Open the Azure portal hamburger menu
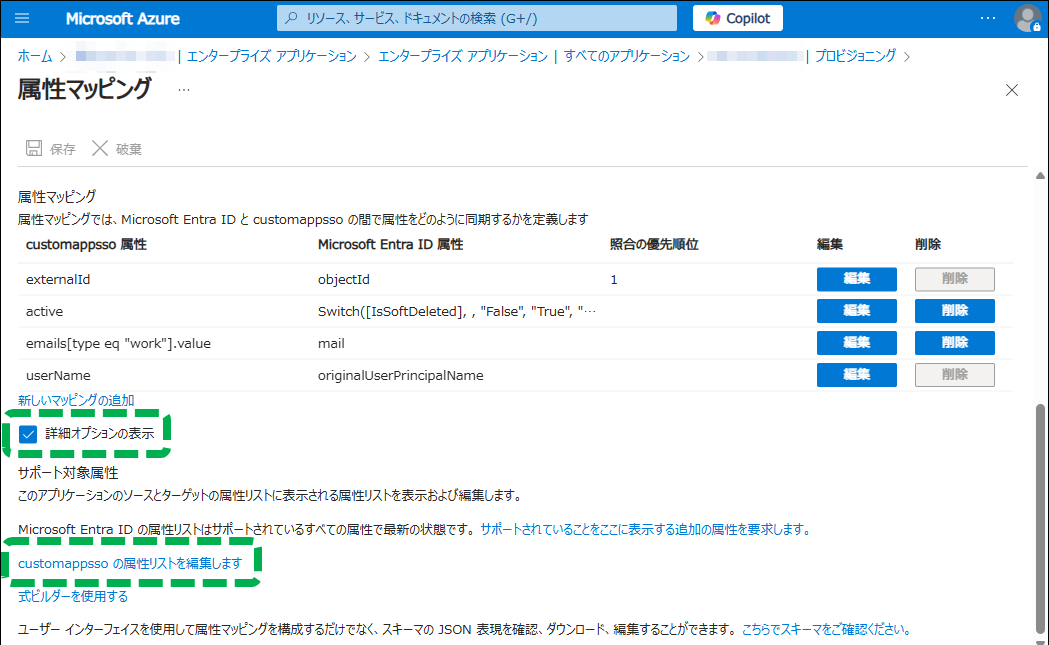The width and height of the screenshot is (1049, 645). [22, 18]
